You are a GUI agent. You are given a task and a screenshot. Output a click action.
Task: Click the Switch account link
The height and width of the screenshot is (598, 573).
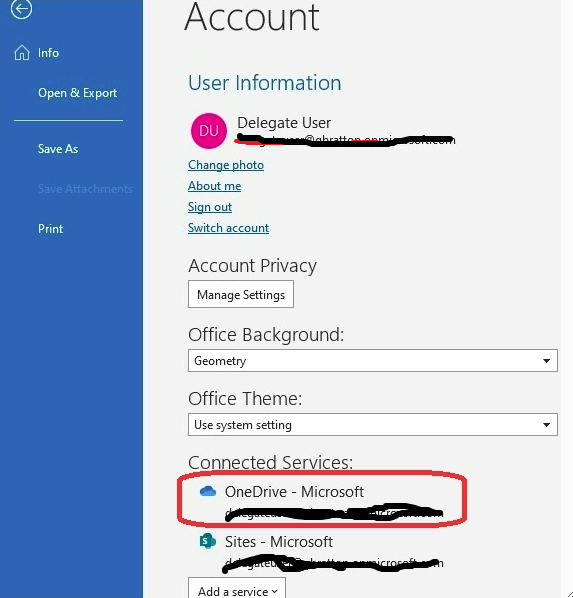[x=229, y=228]
